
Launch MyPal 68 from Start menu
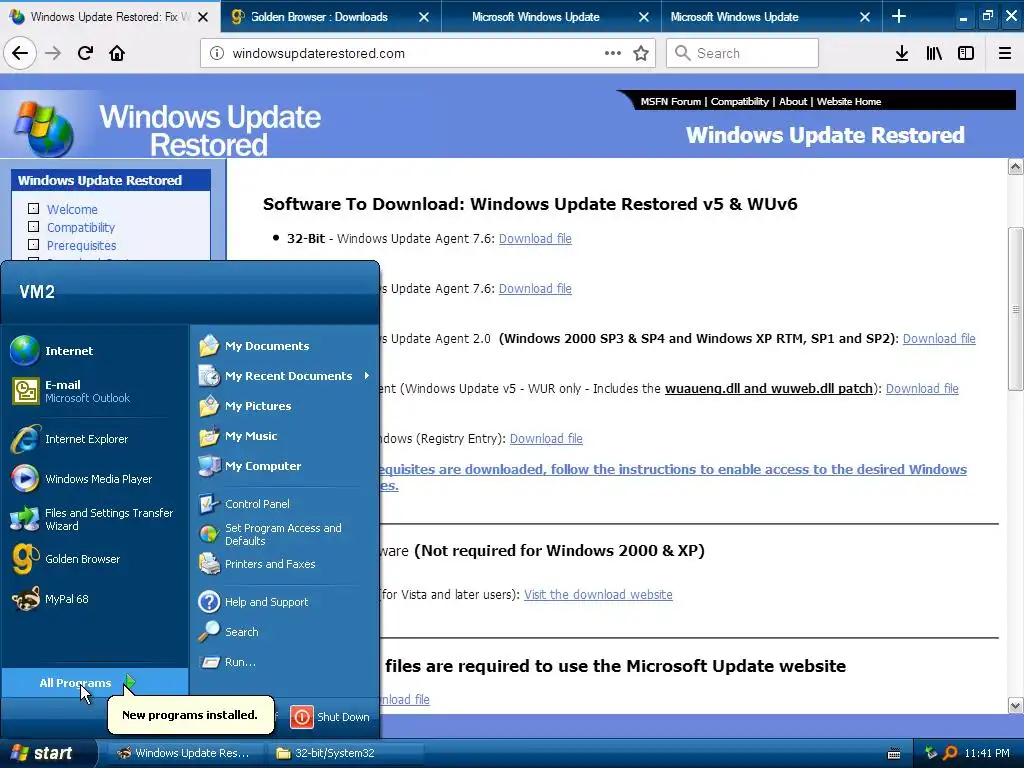click(x=95, y=599)
